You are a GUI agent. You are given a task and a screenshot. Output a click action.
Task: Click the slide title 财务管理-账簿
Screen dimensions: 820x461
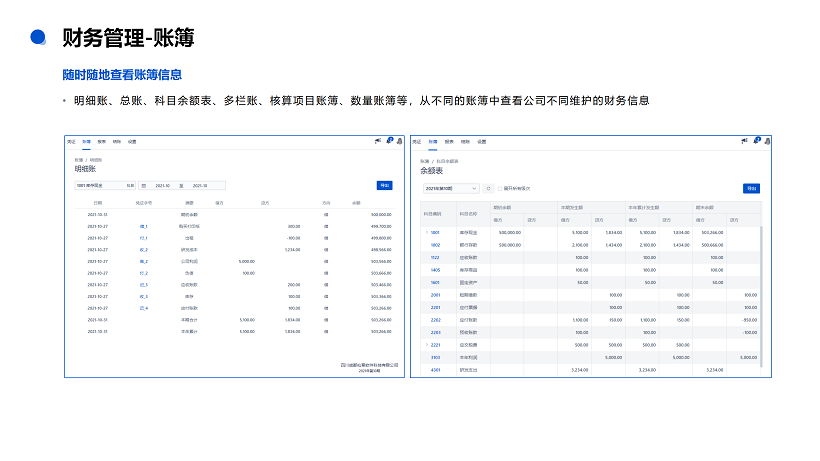pos(128,38)
